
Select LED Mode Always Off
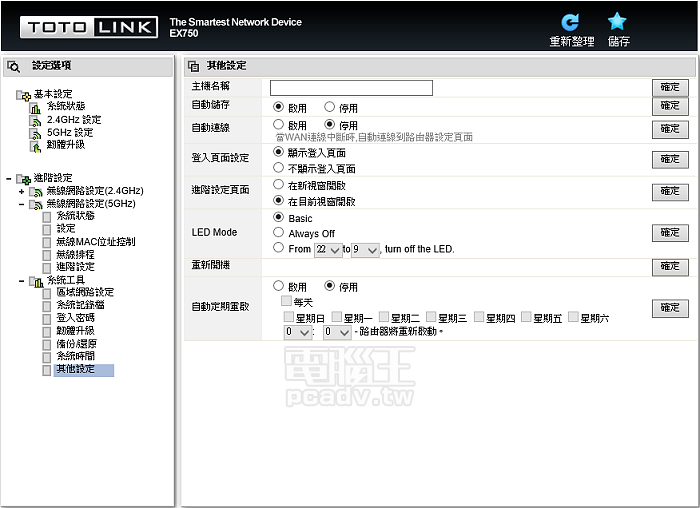coord(278,233)
